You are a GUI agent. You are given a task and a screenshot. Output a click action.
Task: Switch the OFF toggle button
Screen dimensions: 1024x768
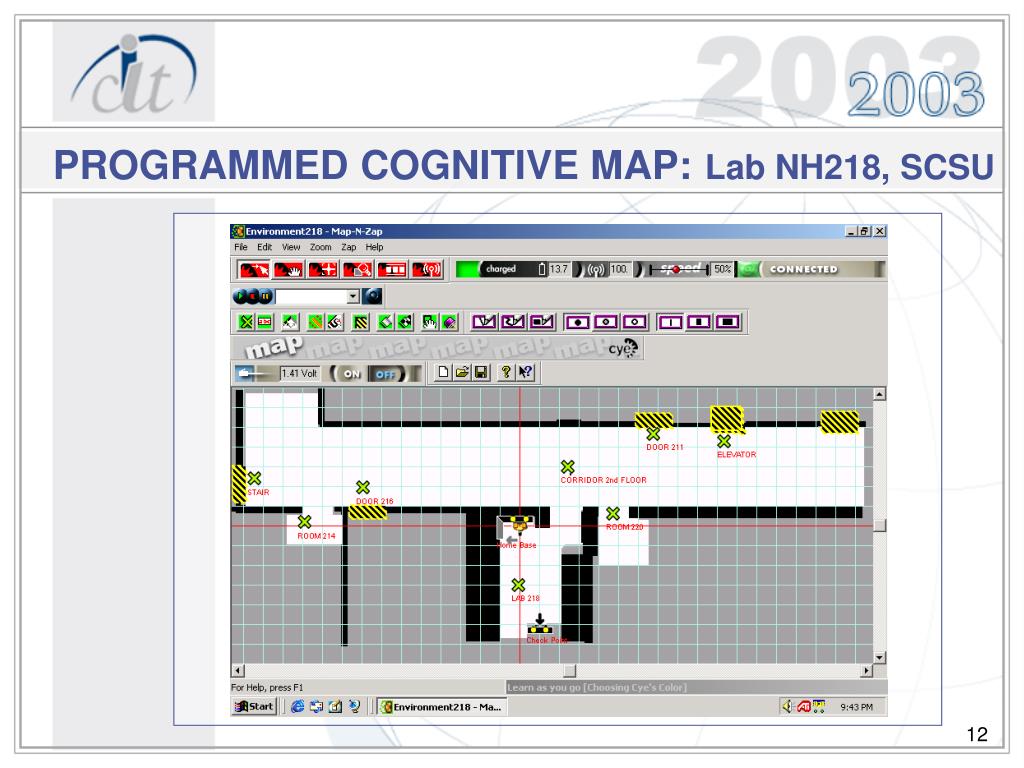tap(385, 374)
